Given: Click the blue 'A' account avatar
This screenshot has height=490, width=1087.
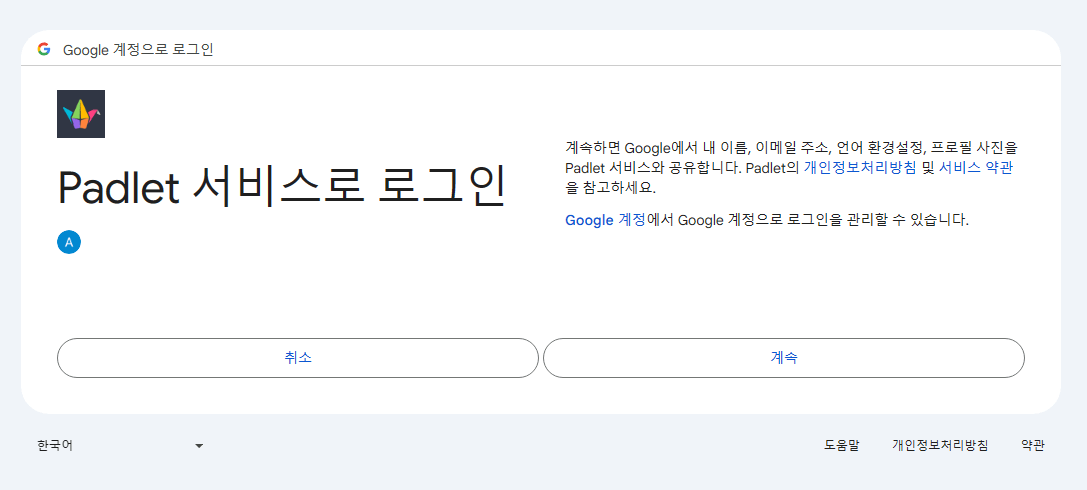Looking at the screenshot, I should 69,242.
